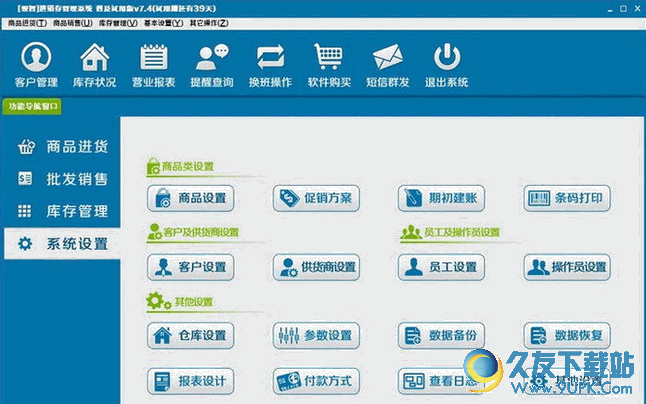Image resolution: width=646 pixels, height=404 pixels.
Task: Open 查看日志 view log button
Action: (441, 381)
